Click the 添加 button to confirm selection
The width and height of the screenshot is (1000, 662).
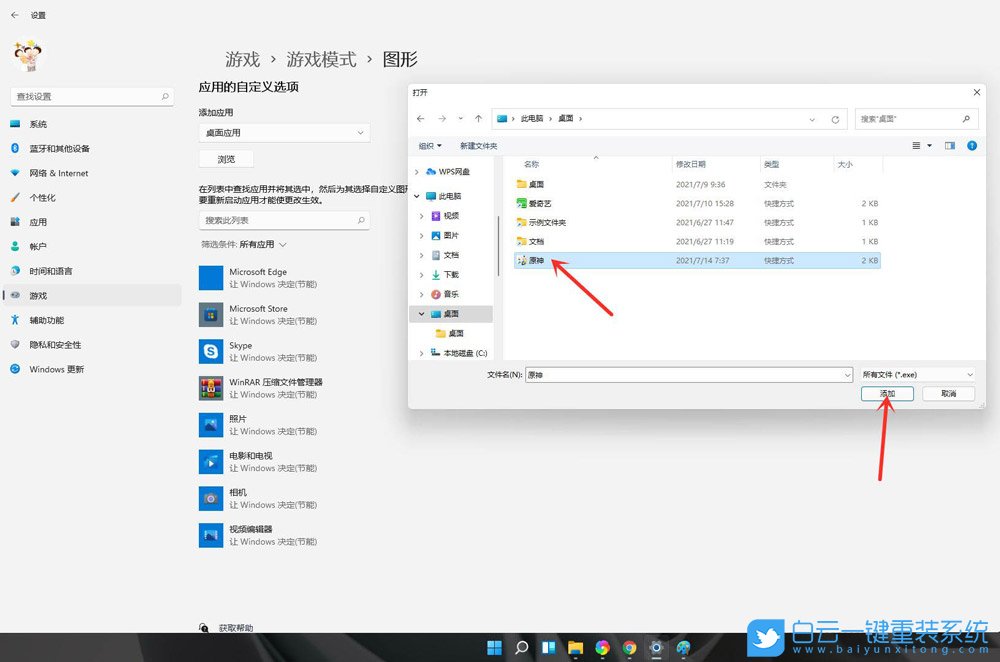click(x=886, y=393)
